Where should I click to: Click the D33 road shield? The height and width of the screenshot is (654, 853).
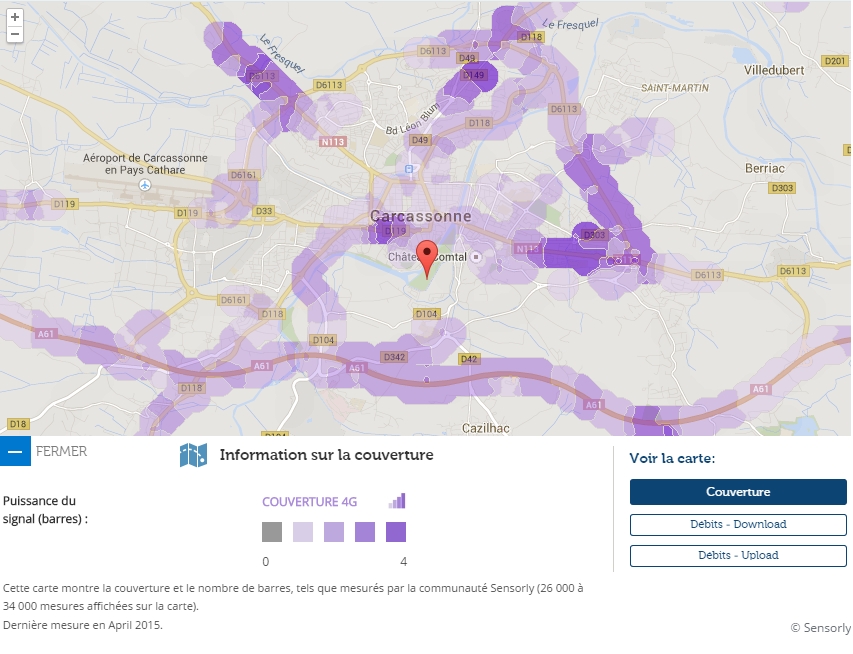(x=264, y=211)
